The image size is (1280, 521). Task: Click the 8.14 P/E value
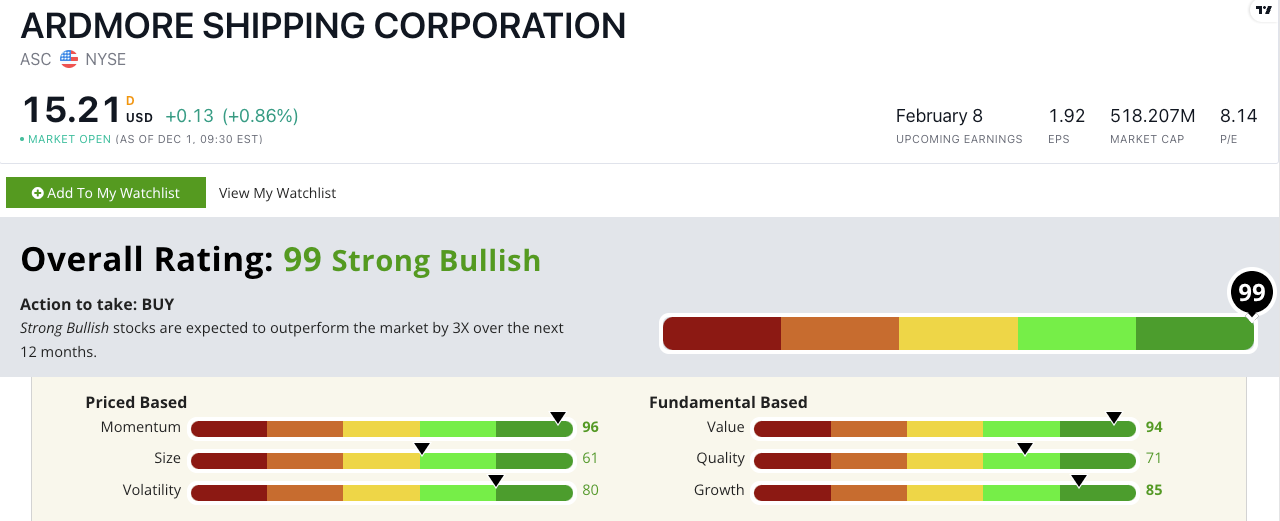click(x=1238, y=116)
